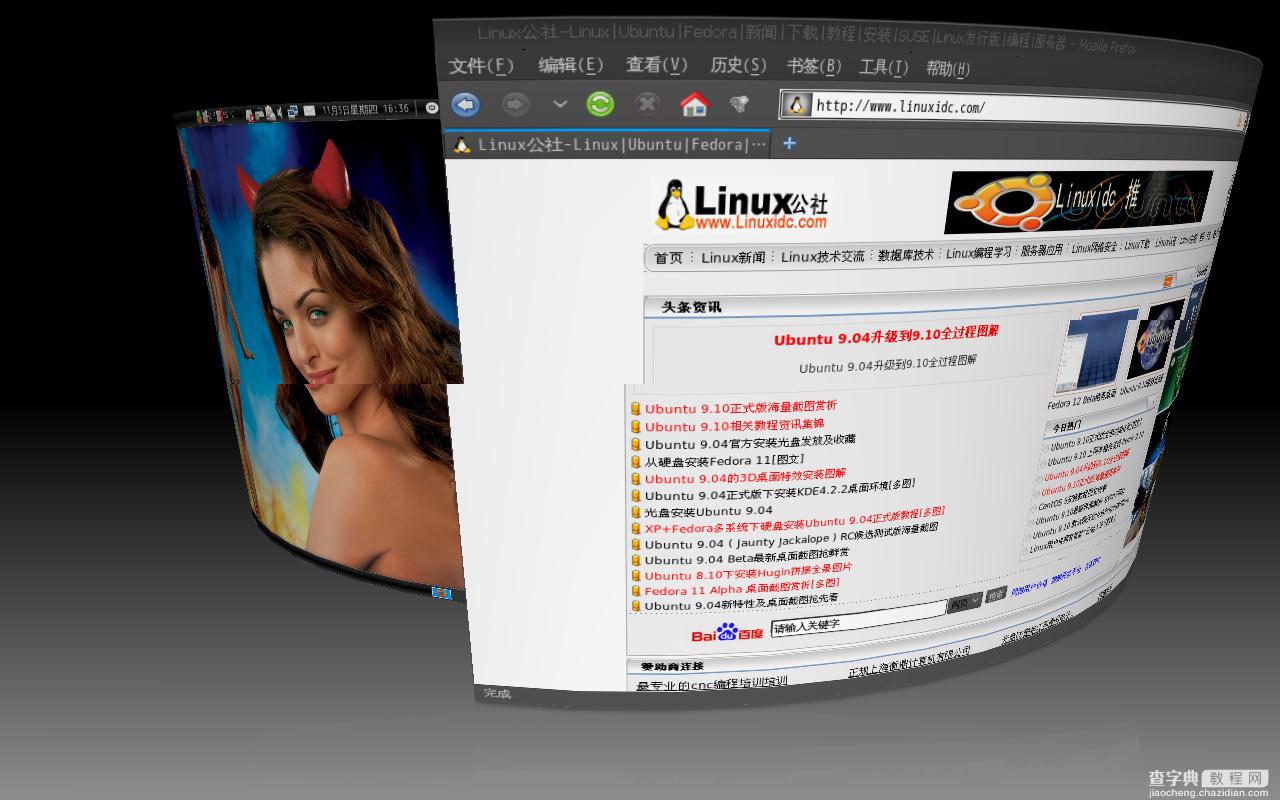Open link 从硬盘安装Fedora 11[图文]
Viewport: 1280px width, 800px height.
725,460
